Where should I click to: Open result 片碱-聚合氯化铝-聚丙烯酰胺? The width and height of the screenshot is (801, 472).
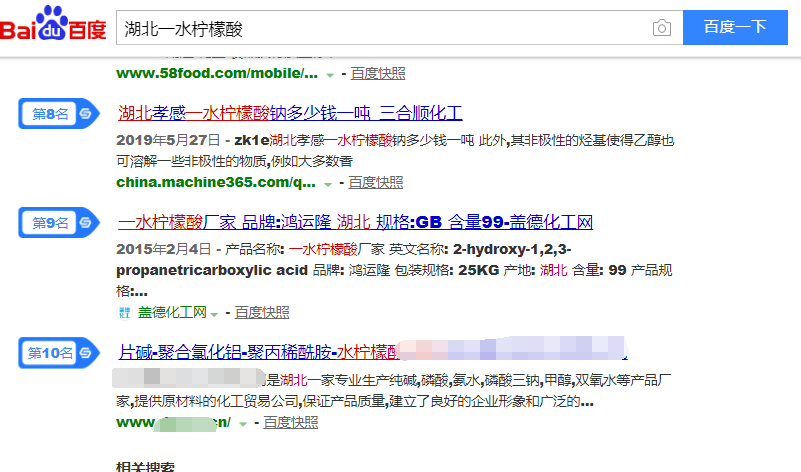(x=372, y=352)
